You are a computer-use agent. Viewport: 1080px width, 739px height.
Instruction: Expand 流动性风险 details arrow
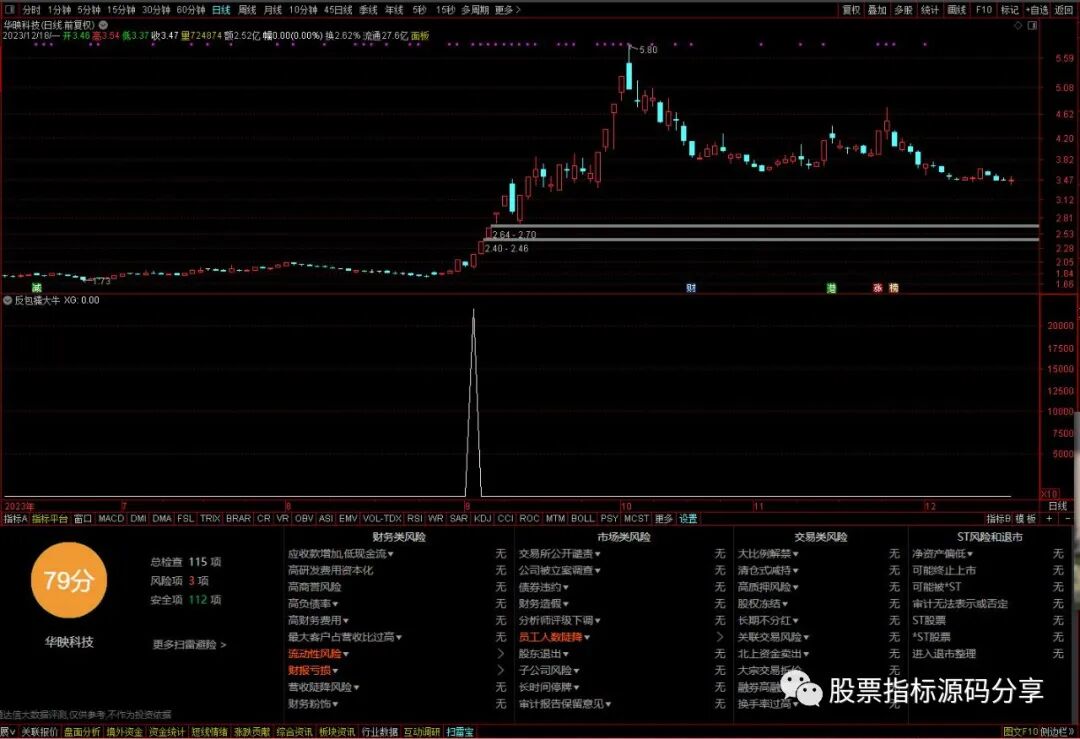(501, 654)
